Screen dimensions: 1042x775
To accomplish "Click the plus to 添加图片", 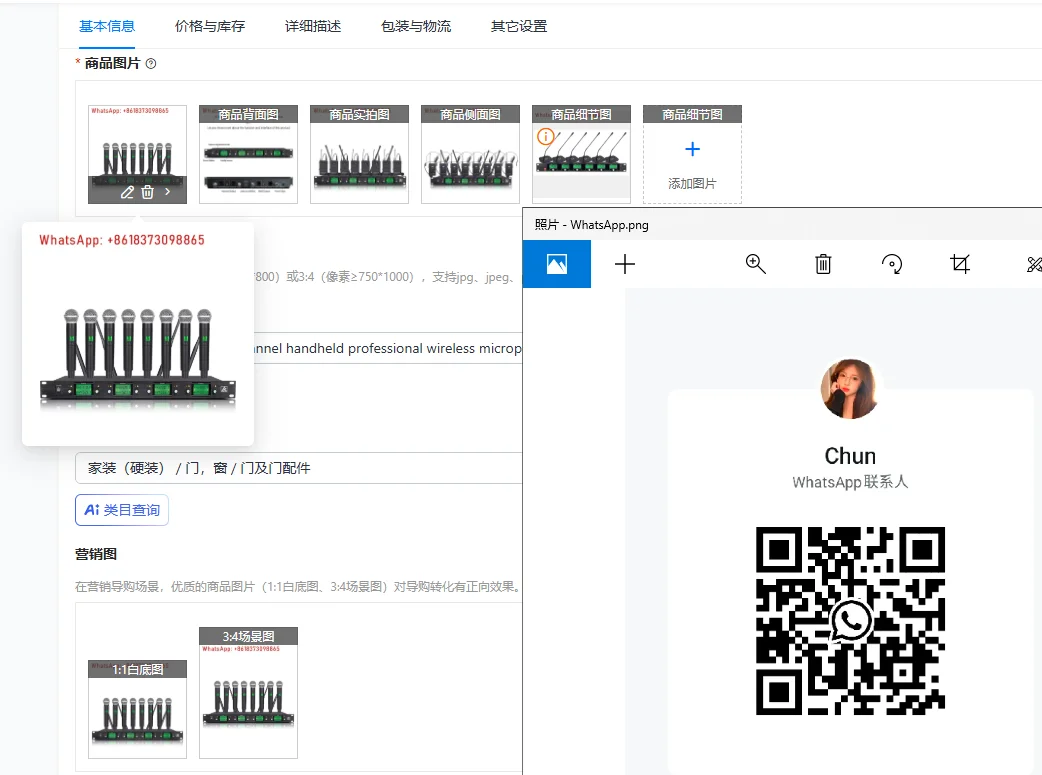I will (x=692, y=150).
